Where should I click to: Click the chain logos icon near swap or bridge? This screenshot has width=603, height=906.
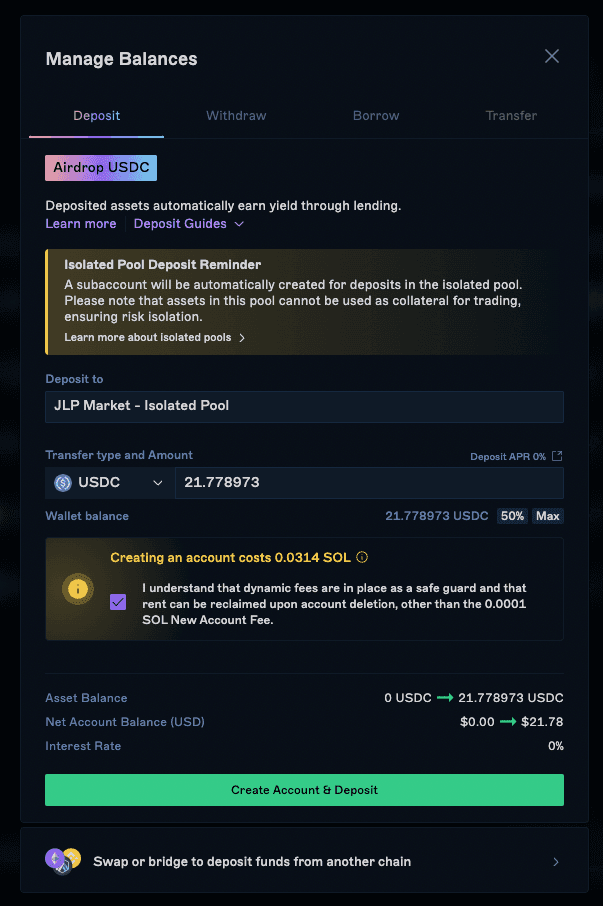(x=63, y=861)
